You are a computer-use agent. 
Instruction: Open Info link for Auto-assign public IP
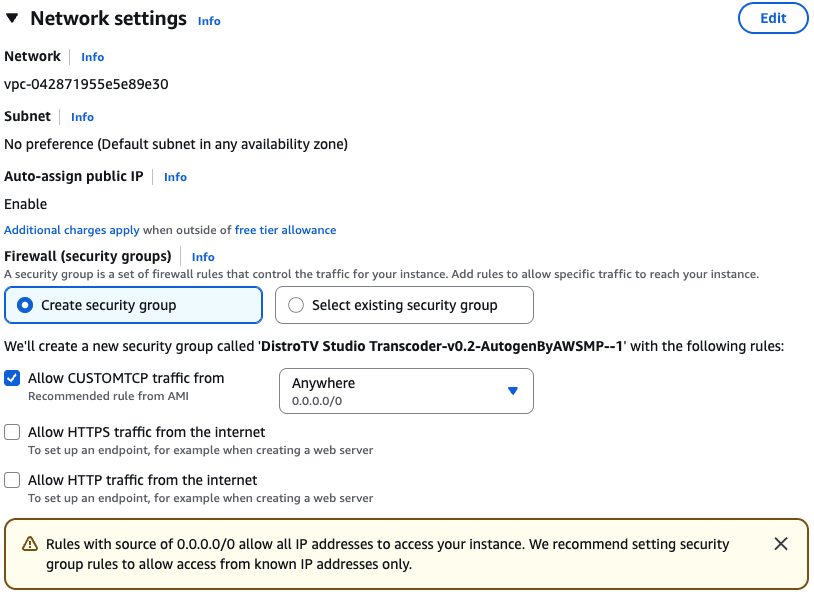tap(175, 177)
